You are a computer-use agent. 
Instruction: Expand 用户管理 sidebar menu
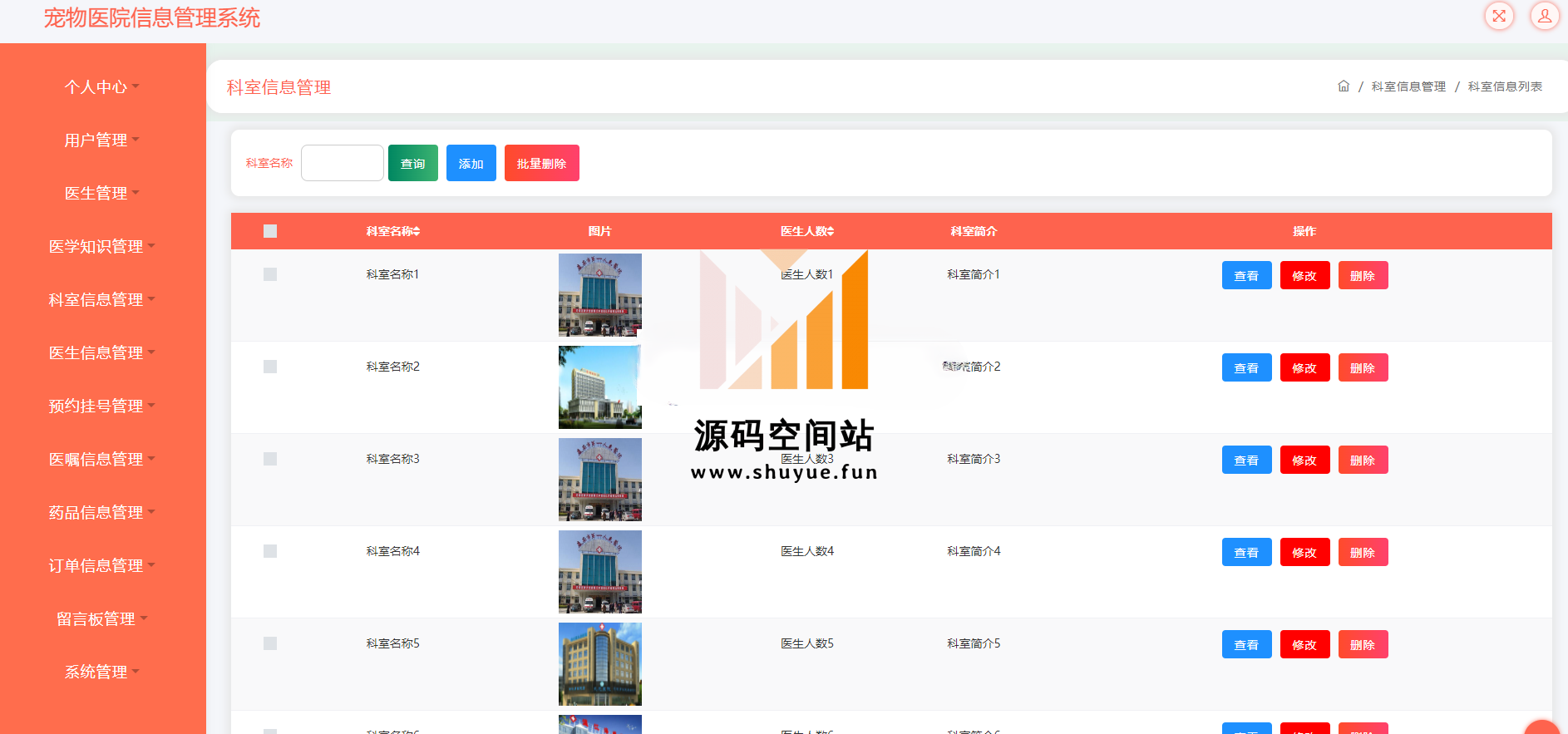click(x=102, y=140)
